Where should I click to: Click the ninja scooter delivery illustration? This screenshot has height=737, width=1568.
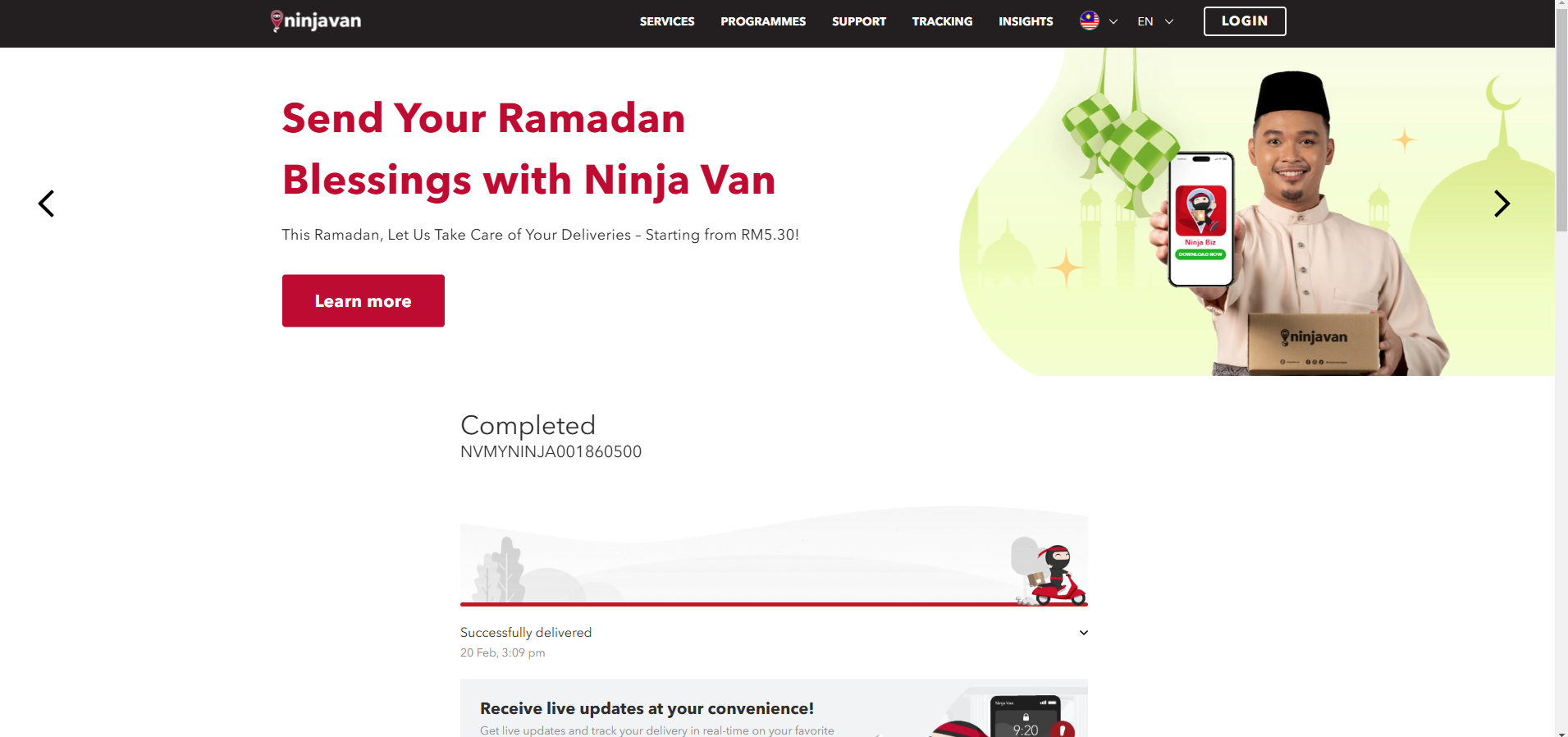(x=1050, y=572)
